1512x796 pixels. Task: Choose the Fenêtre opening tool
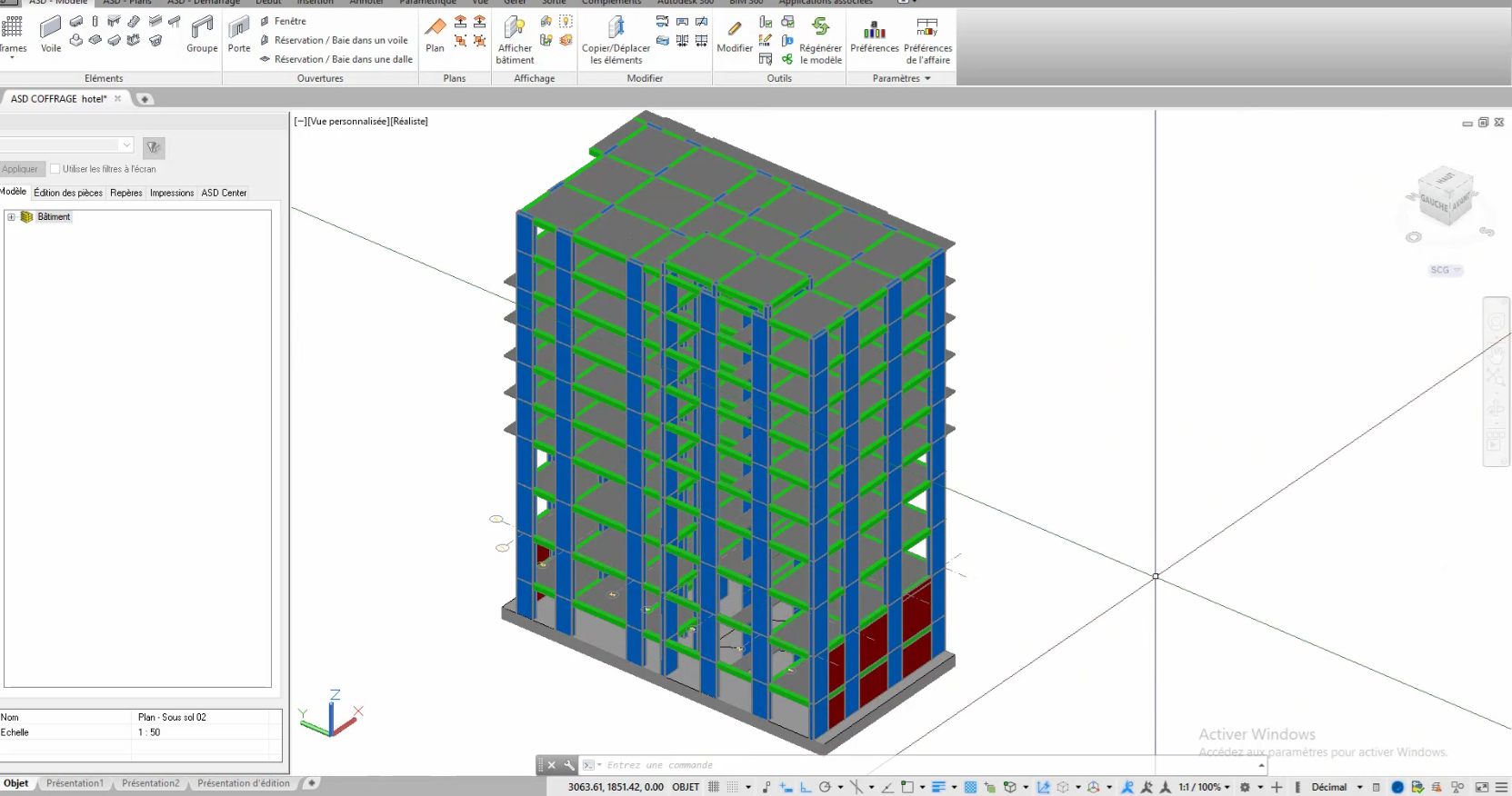point(283,21)
